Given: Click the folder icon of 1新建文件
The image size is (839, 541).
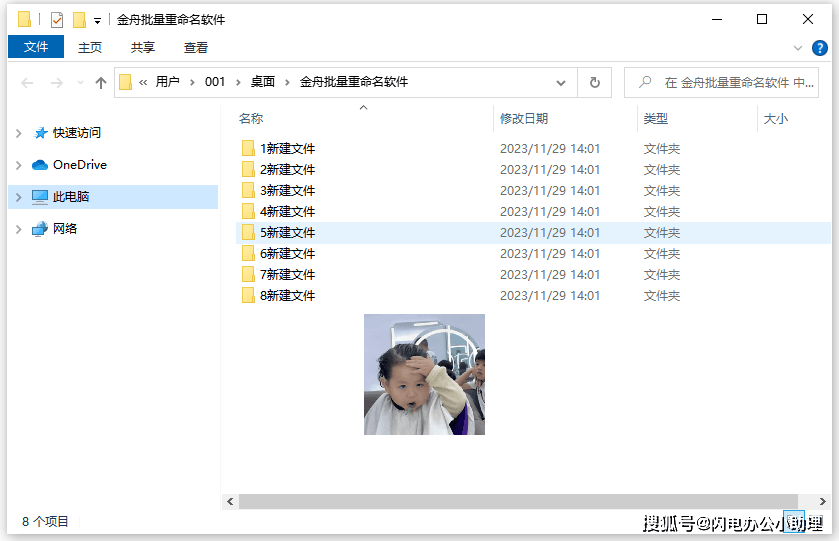Looking at the screenshot, I should [248, 148].
